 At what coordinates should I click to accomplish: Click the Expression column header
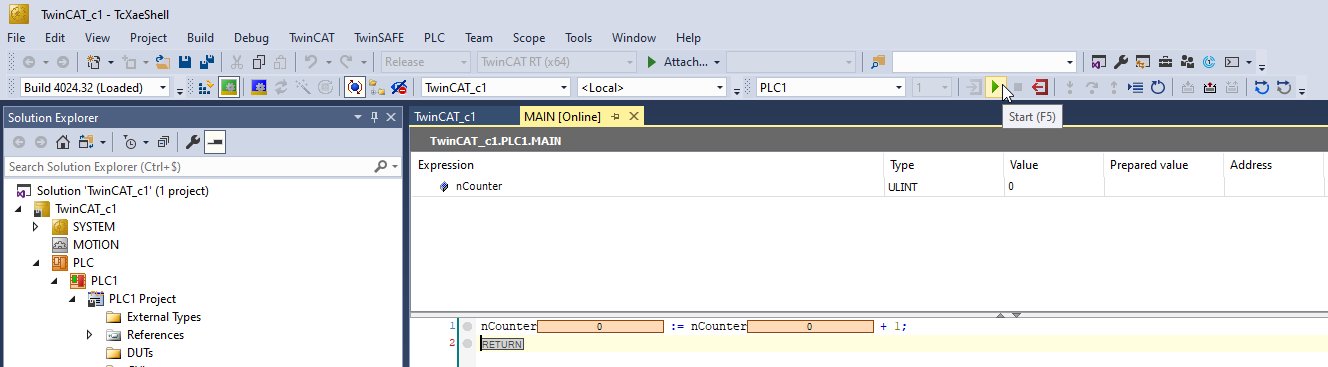(446, 165)
